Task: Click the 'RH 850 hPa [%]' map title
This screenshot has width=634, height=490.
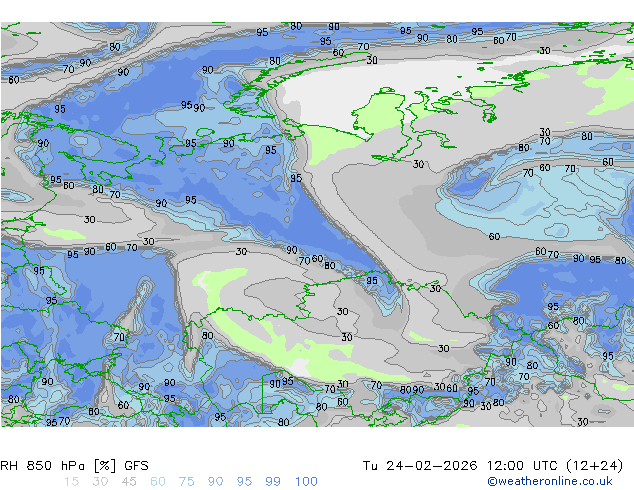Action: pos(59,466)
